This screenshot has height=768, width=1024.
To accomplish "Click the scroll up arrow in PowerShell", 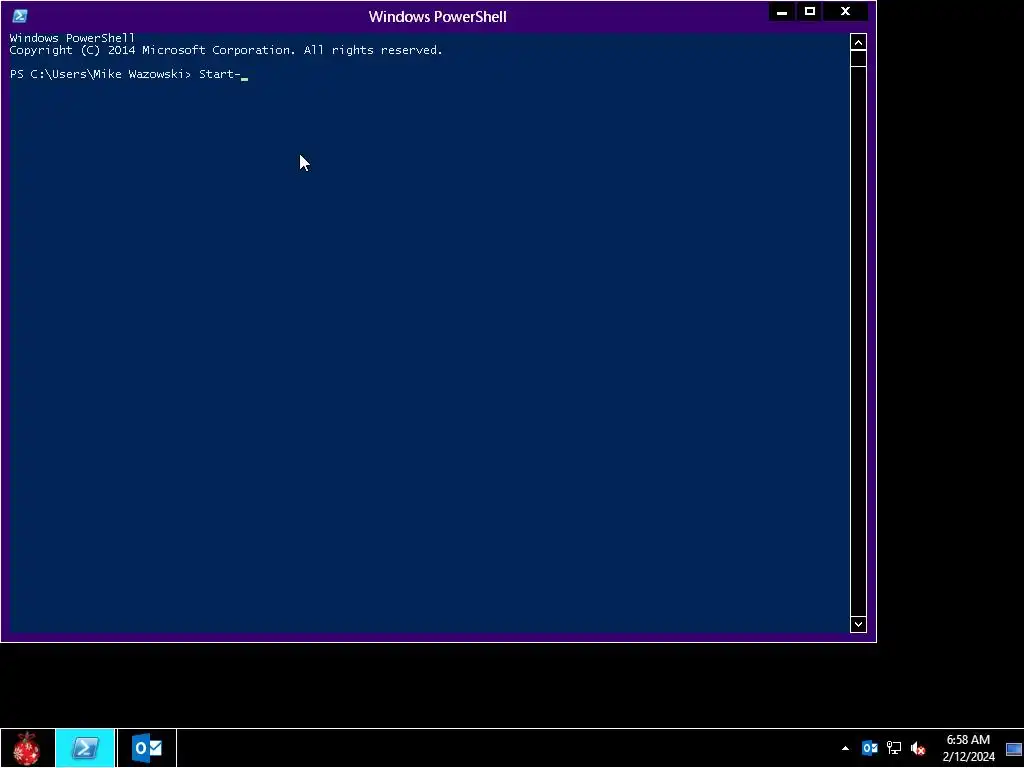I will pos(858,42).
